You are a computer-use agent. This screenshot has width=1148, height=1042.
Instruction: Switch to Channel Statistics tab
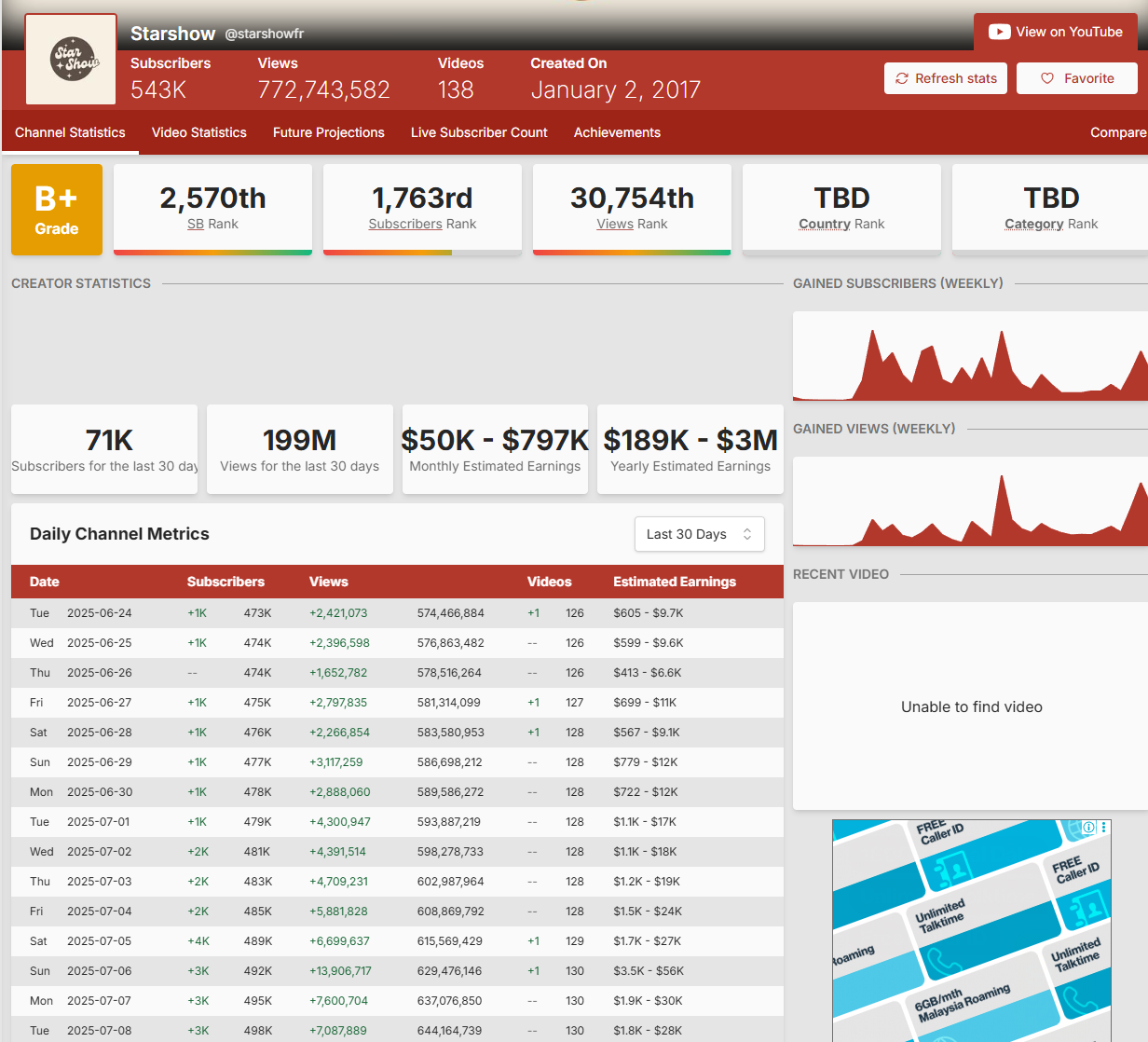pyautogui.click(x=70, y=132)
